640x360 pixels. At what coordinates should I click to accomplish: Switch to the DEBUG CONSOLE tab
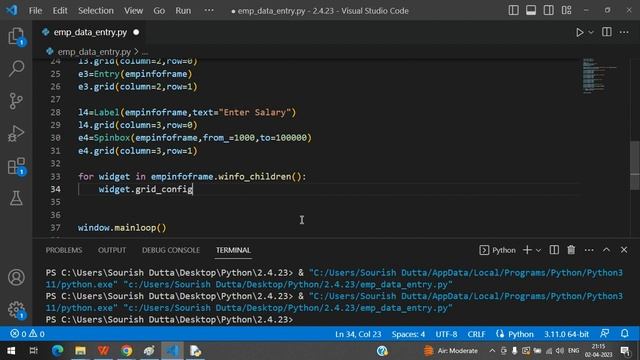[x=171, y=250]
